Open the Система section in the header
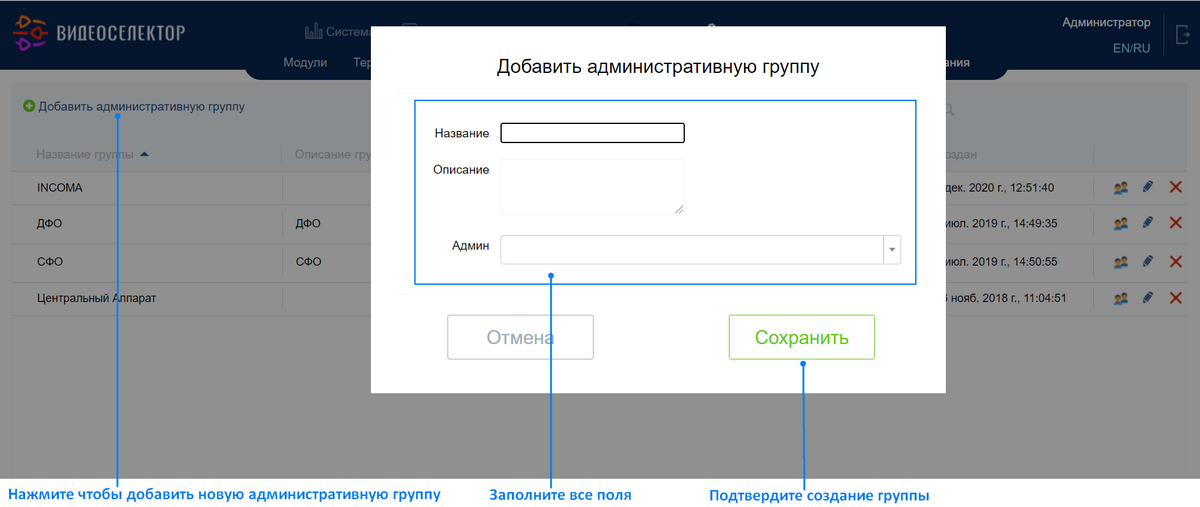The image size is (1200, 507). coord(338,30)
